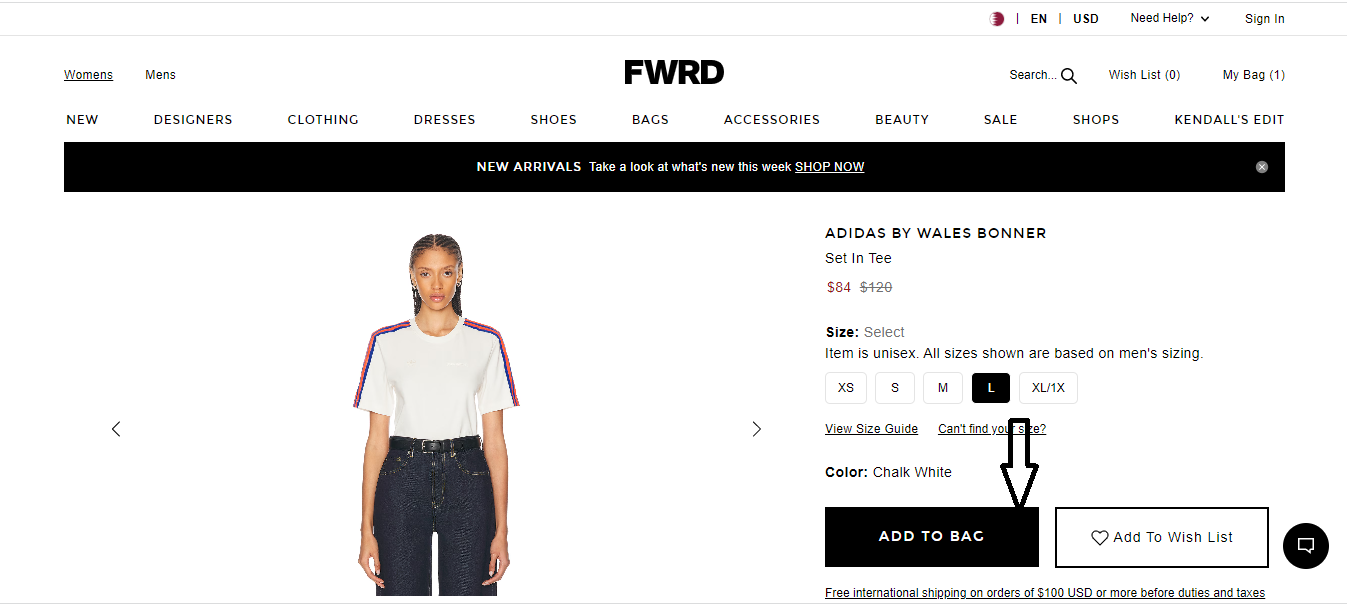Select size M
This screenshot has height=609, width=1347.
point(943,388)
